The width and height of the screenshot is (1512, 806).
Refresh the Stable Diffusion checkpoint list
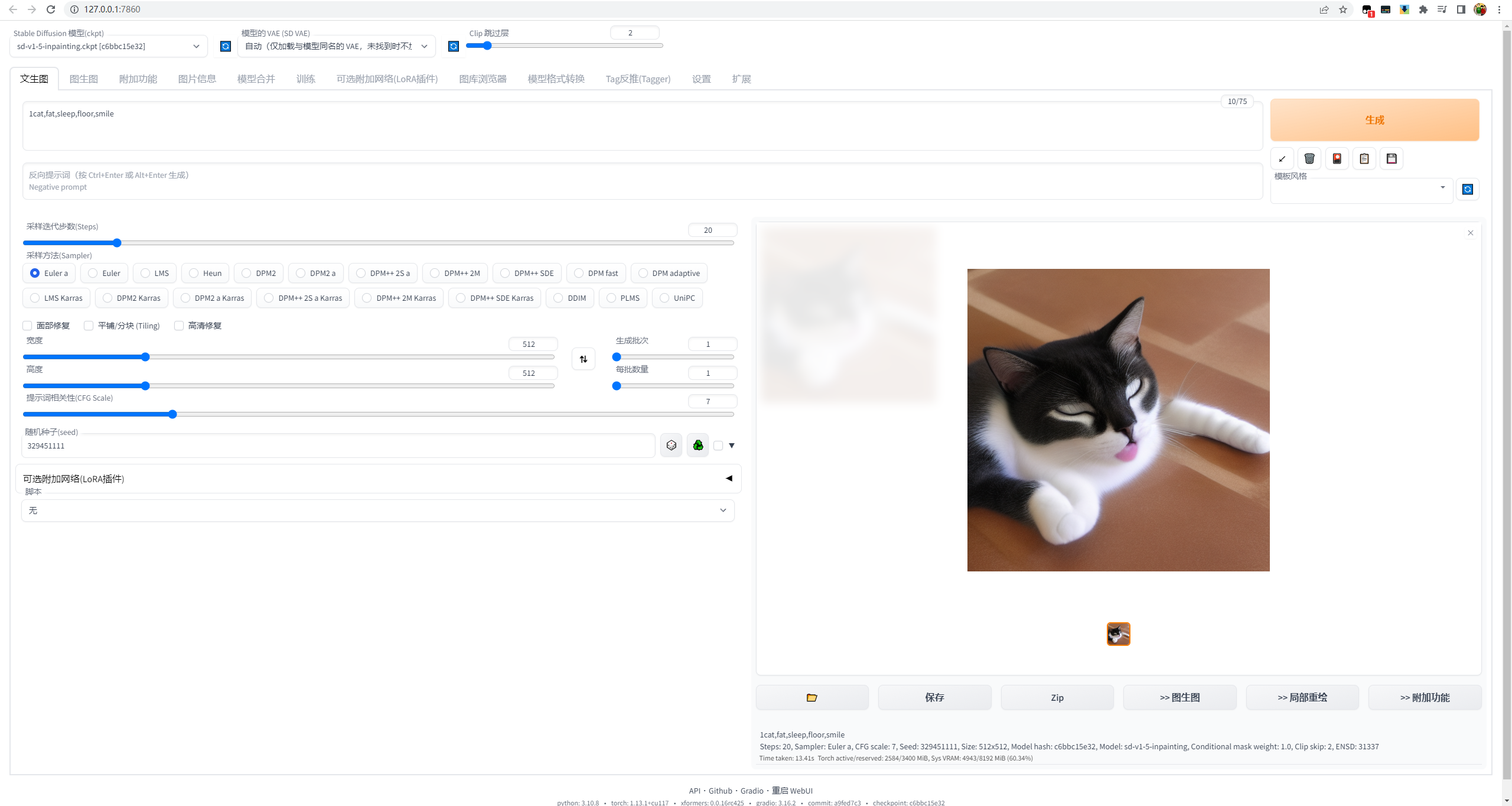pyautogui.click(x=226, y=46)
